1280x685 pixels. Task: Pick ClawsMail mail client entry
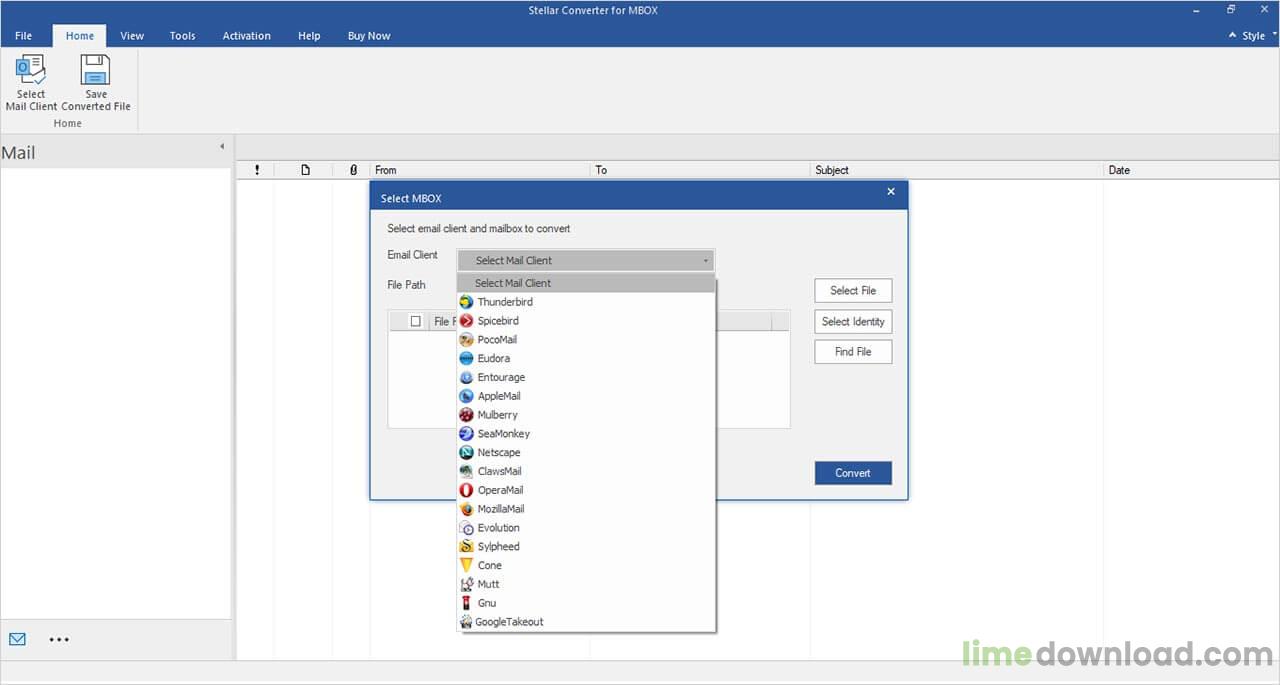[x=587, y=471]
